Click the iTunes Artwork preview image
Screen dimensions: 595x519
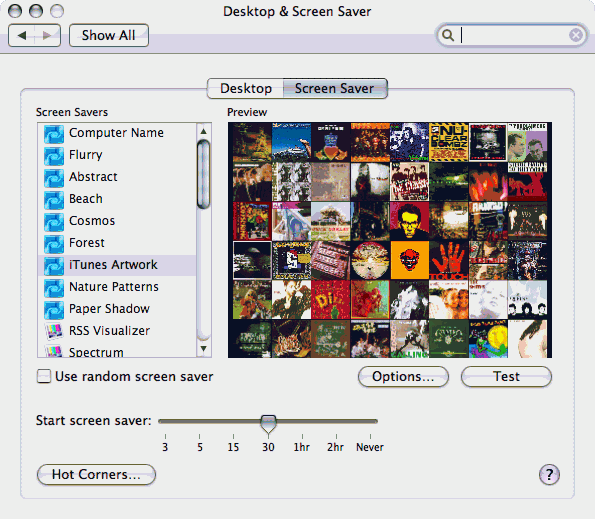coord(390,240)
